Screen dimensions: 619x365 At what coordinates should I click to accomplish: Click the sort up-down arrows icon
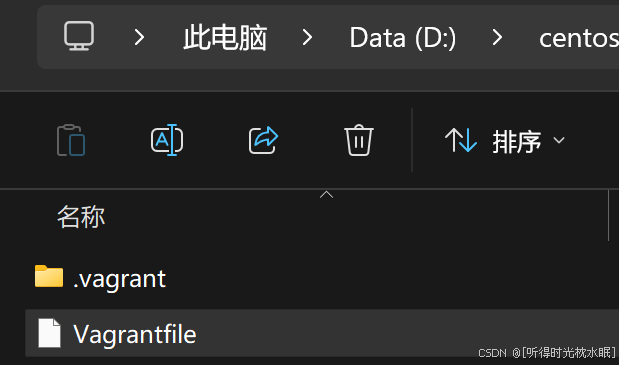click(461, 140)
